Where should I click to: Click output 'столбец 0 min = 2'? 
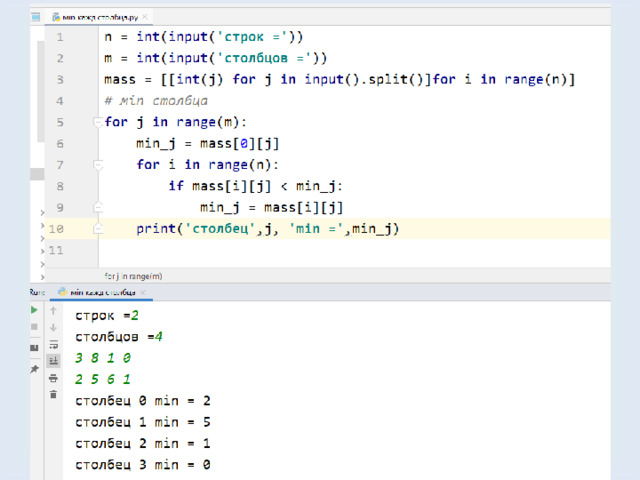point(143,401)
